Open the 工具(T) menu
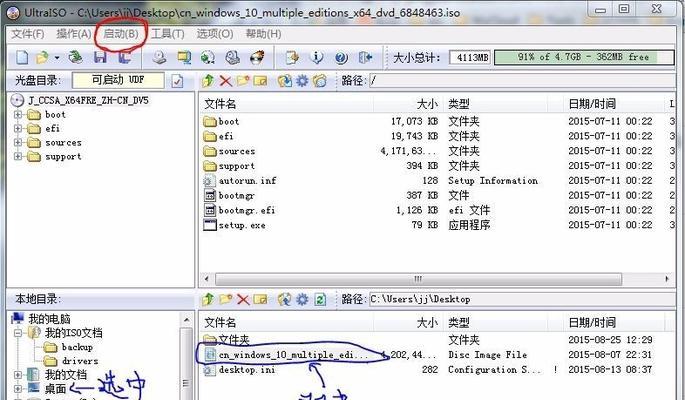The height and width of the screenshot is (400, 685). 168,34
